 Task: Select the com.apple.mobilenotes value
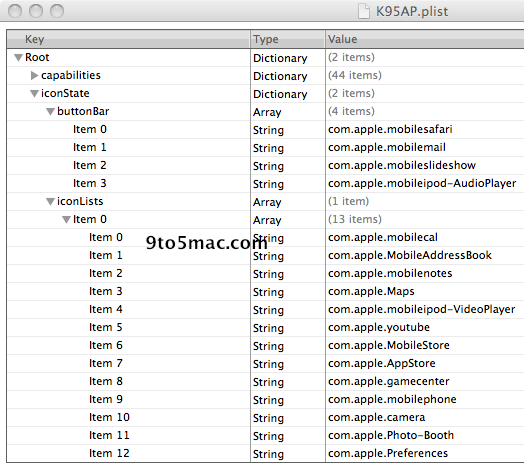(390, 273)
